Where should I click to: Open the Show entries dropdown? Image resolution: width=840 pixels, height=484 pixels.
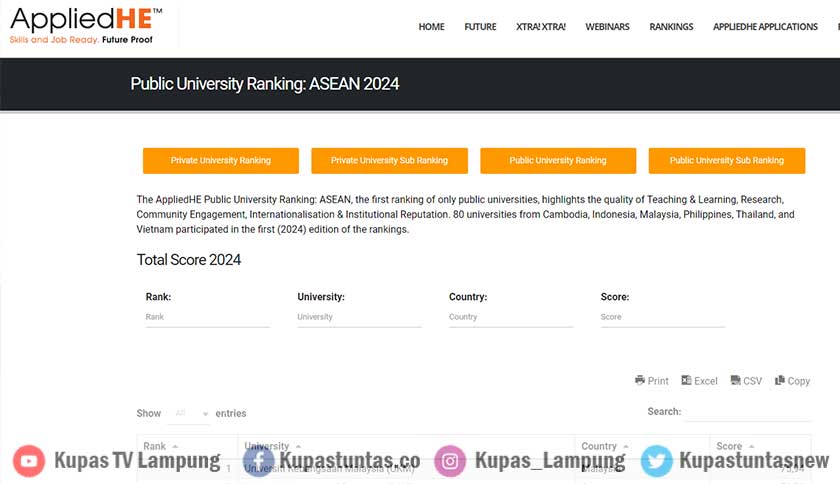click(x=189, y=413)
